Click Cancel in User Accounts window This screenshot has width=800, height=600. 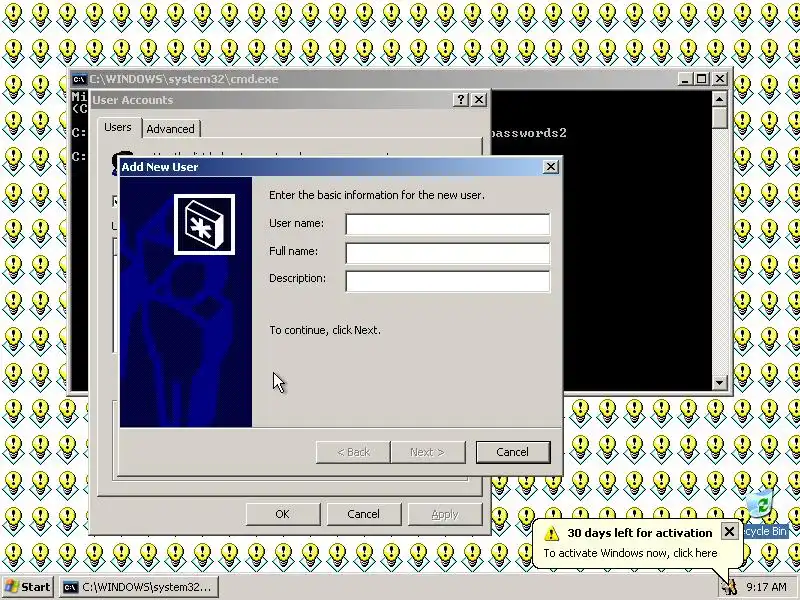[363, 514]
